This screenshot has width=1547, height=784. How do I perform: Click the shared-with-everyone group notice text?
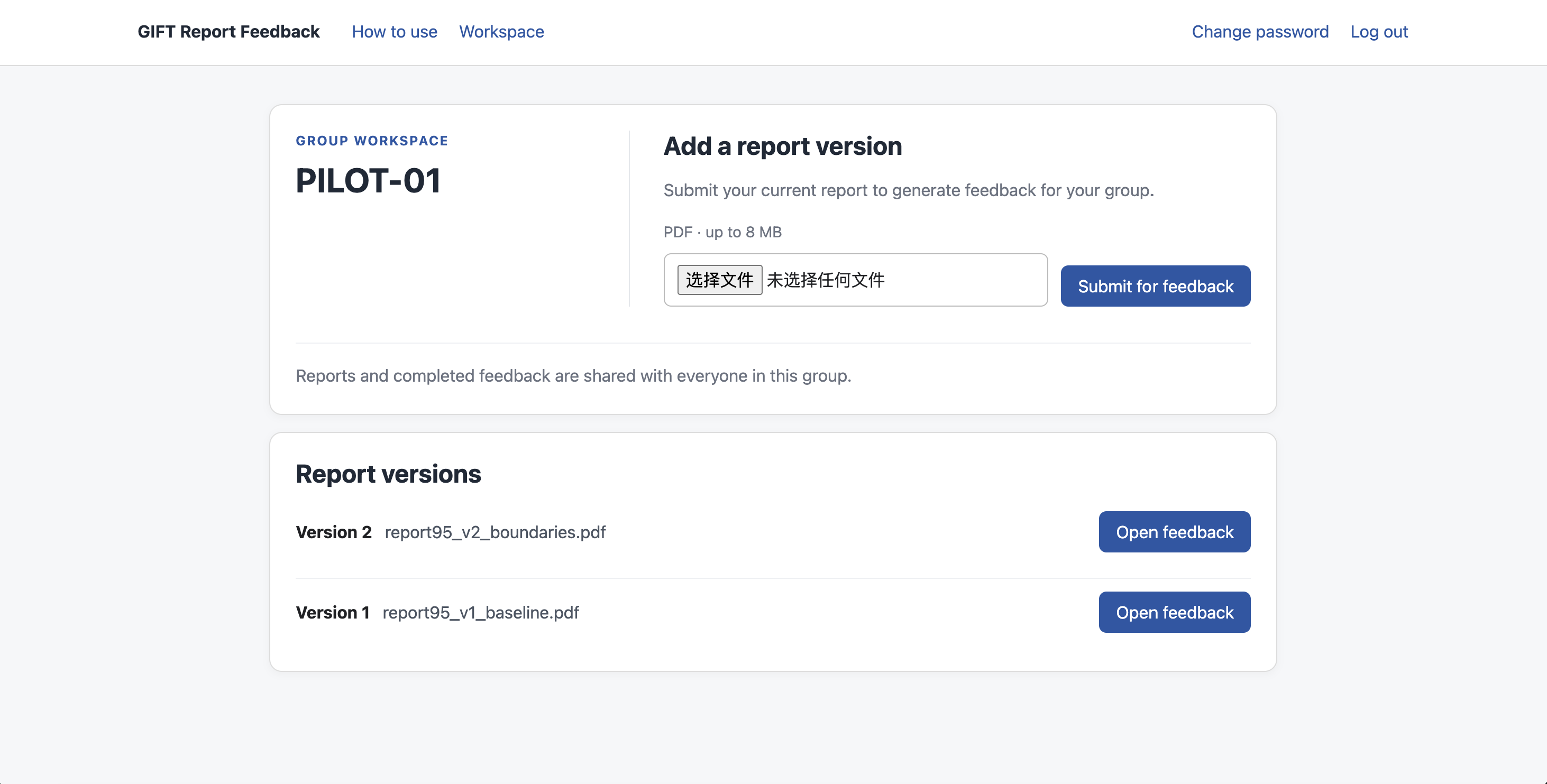click(x=573, y=376)
